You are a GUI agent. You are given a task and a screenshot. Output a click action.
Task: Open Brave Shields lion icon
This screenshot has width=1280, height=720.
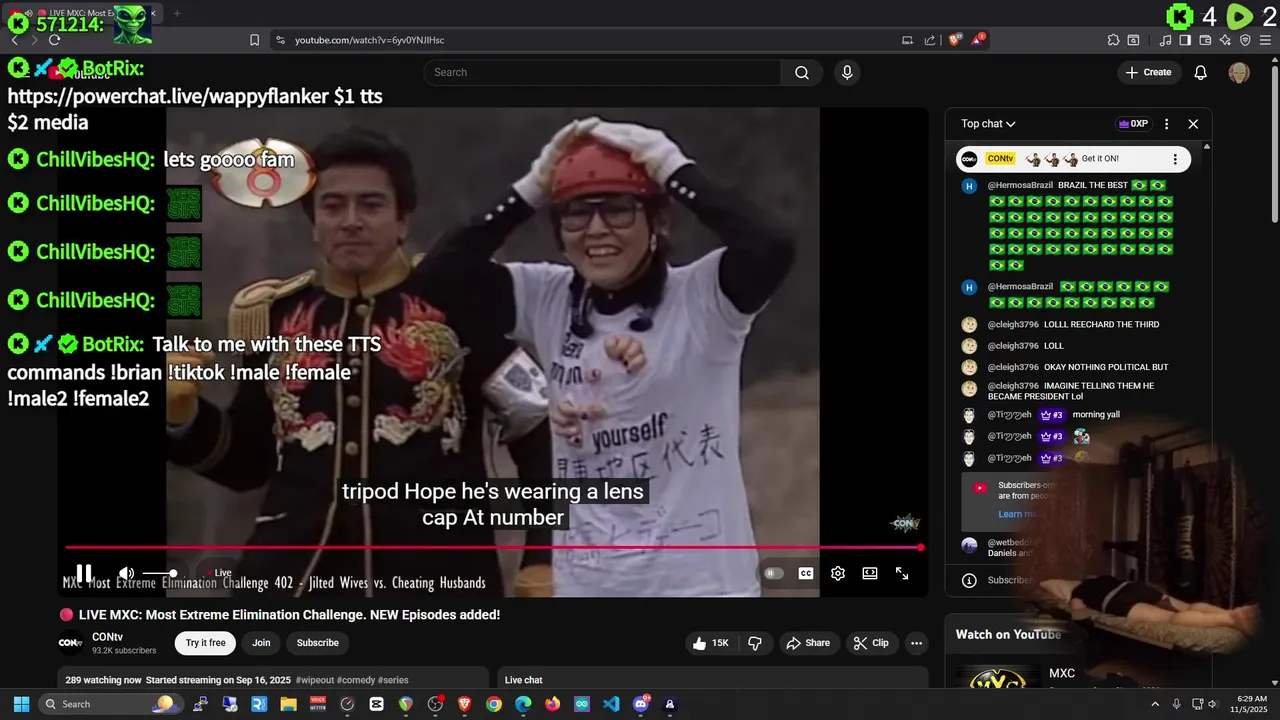(x=955, y=40)
